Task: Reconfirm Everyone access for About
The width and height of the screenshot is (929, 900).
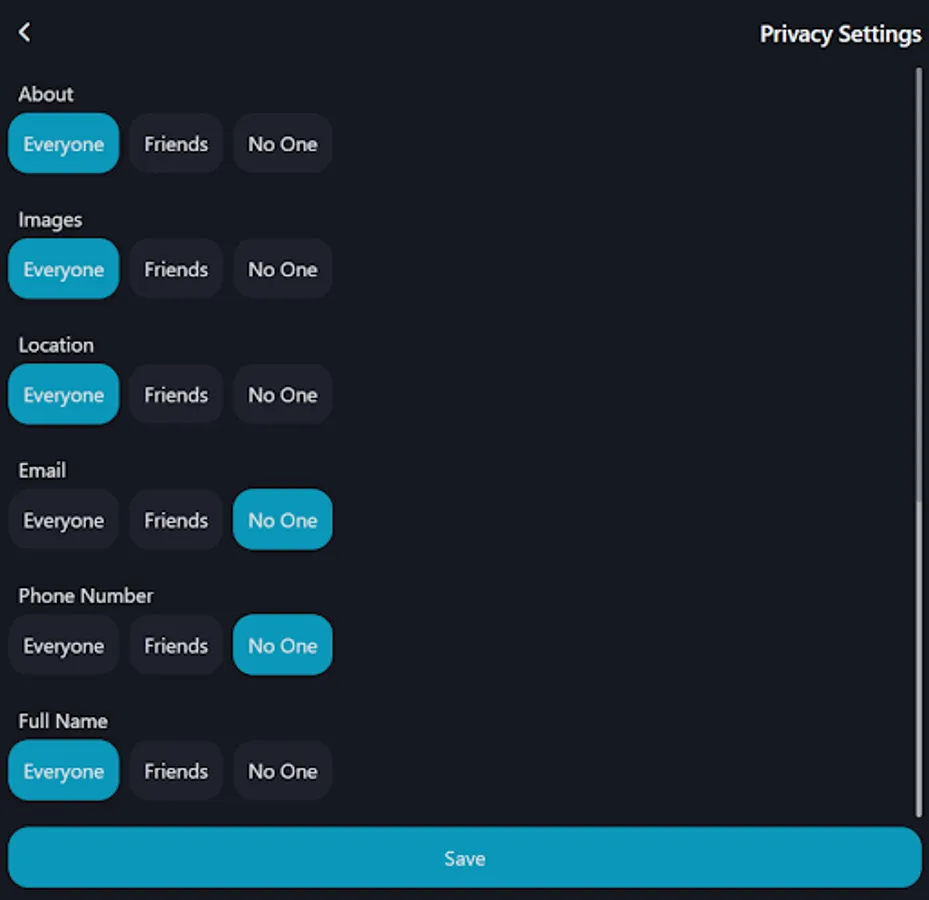Action: tap(63, 143)
